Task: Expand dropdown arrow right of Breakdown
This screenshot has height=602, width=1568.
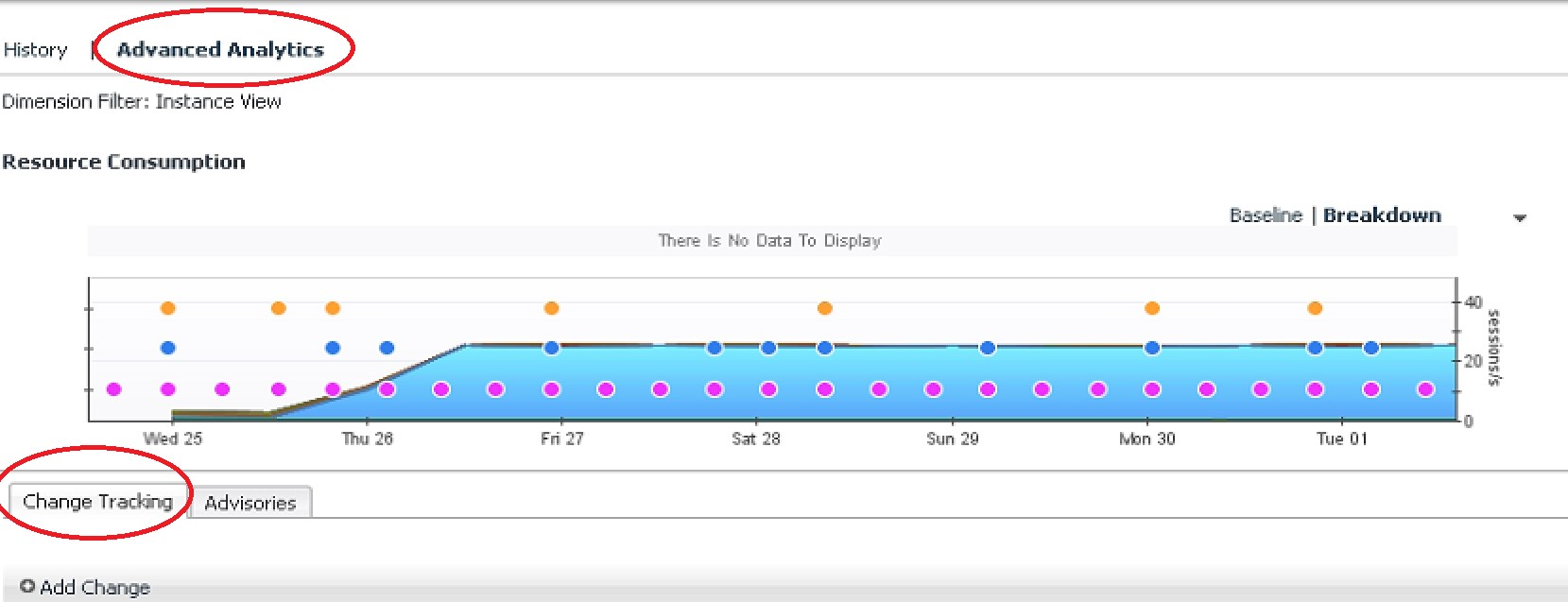Action: (x=1520, y=218)
